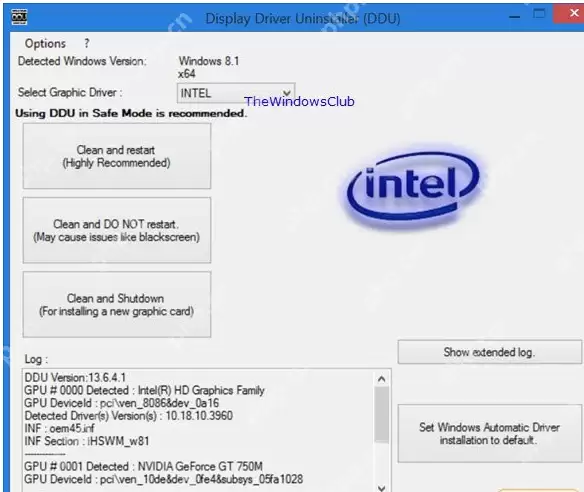Image resolution: width=584 pixels, height=492 pixels.
Task: Click the log scrollbar thumb
Action: point(381,415)
